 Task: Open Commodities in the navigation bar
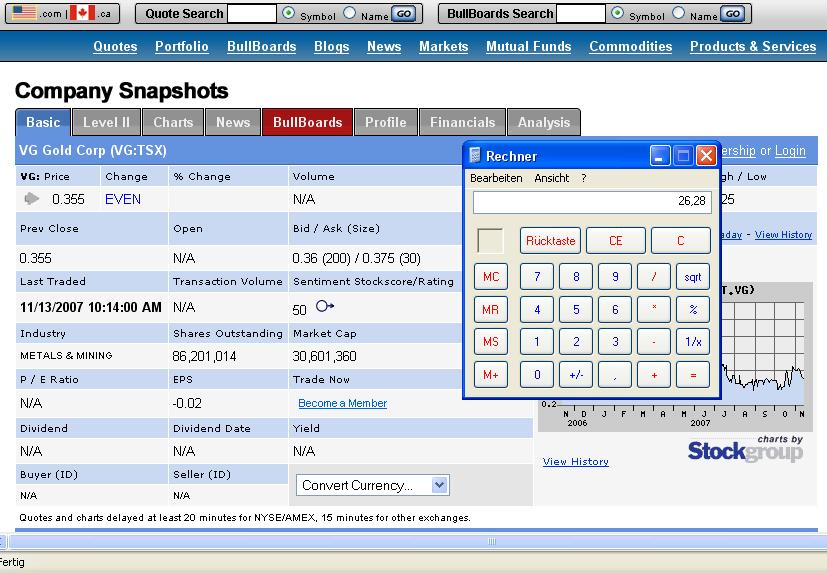631,46
